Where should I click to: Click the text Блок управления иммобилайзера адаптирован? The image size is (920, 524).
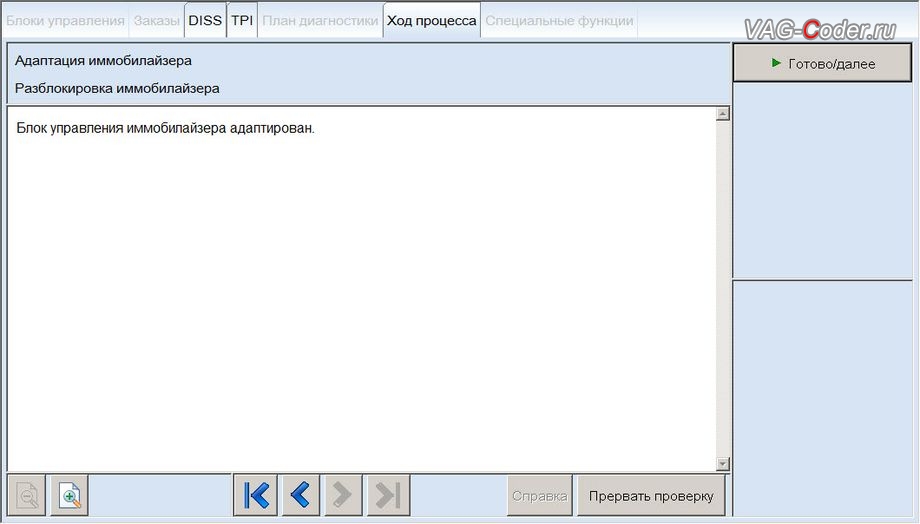click(x=165, y=128)
